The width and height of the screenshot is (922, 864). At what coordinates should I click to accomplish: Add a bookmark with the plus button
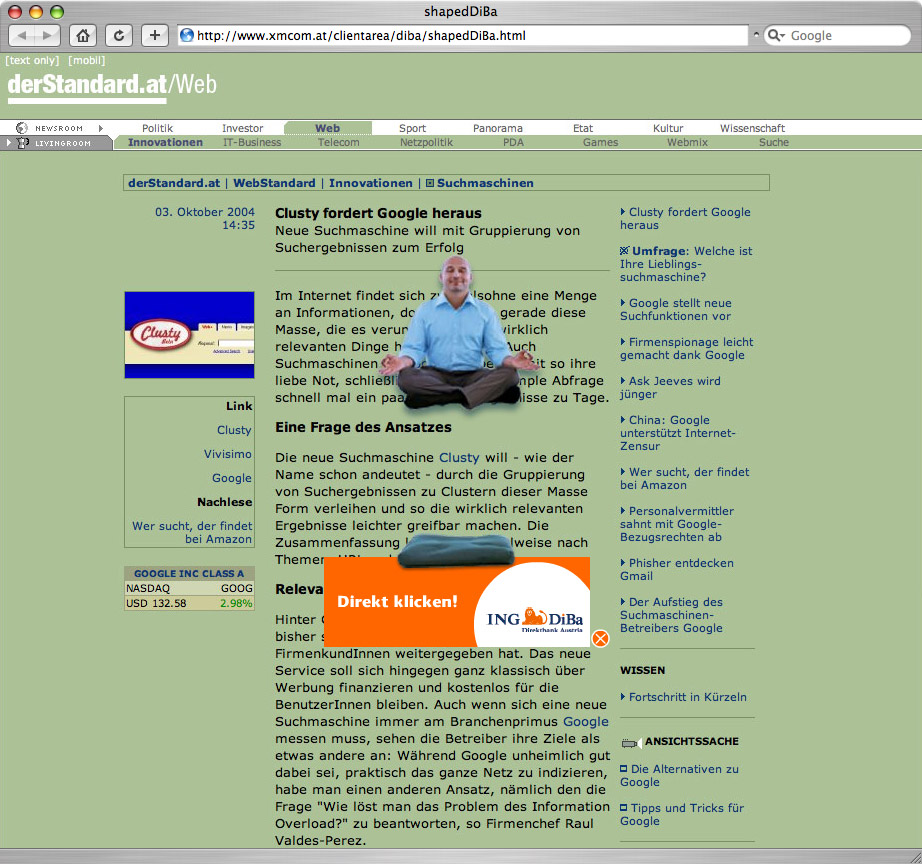click(x=155, y=35)
